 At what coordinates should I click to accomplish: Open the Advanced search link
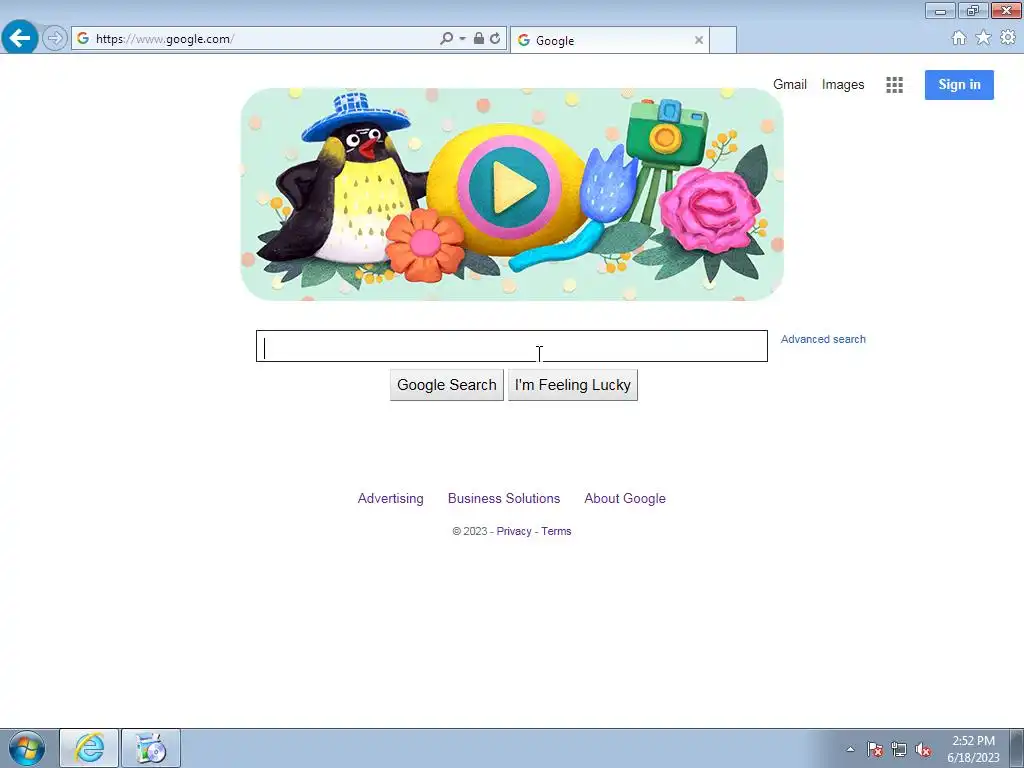tap(823, 339)
